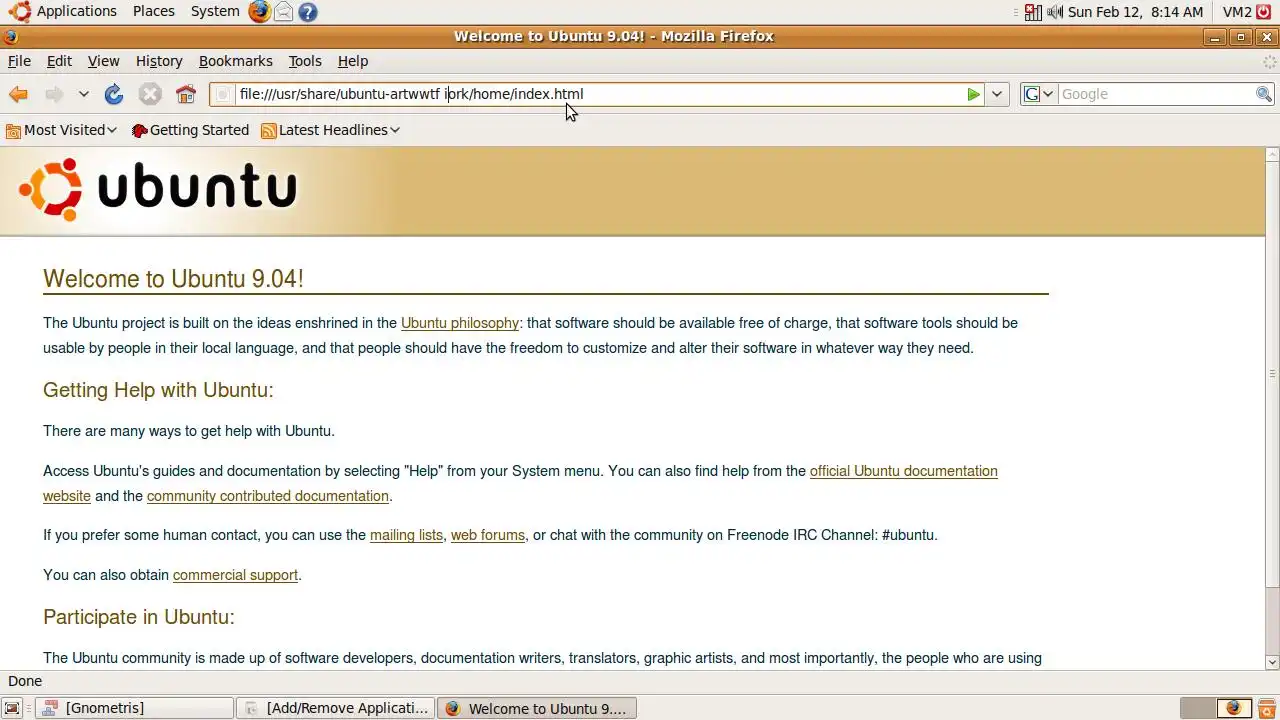Click the Stop loading button
Viewport: 1280px width, 720px height.
150,94
